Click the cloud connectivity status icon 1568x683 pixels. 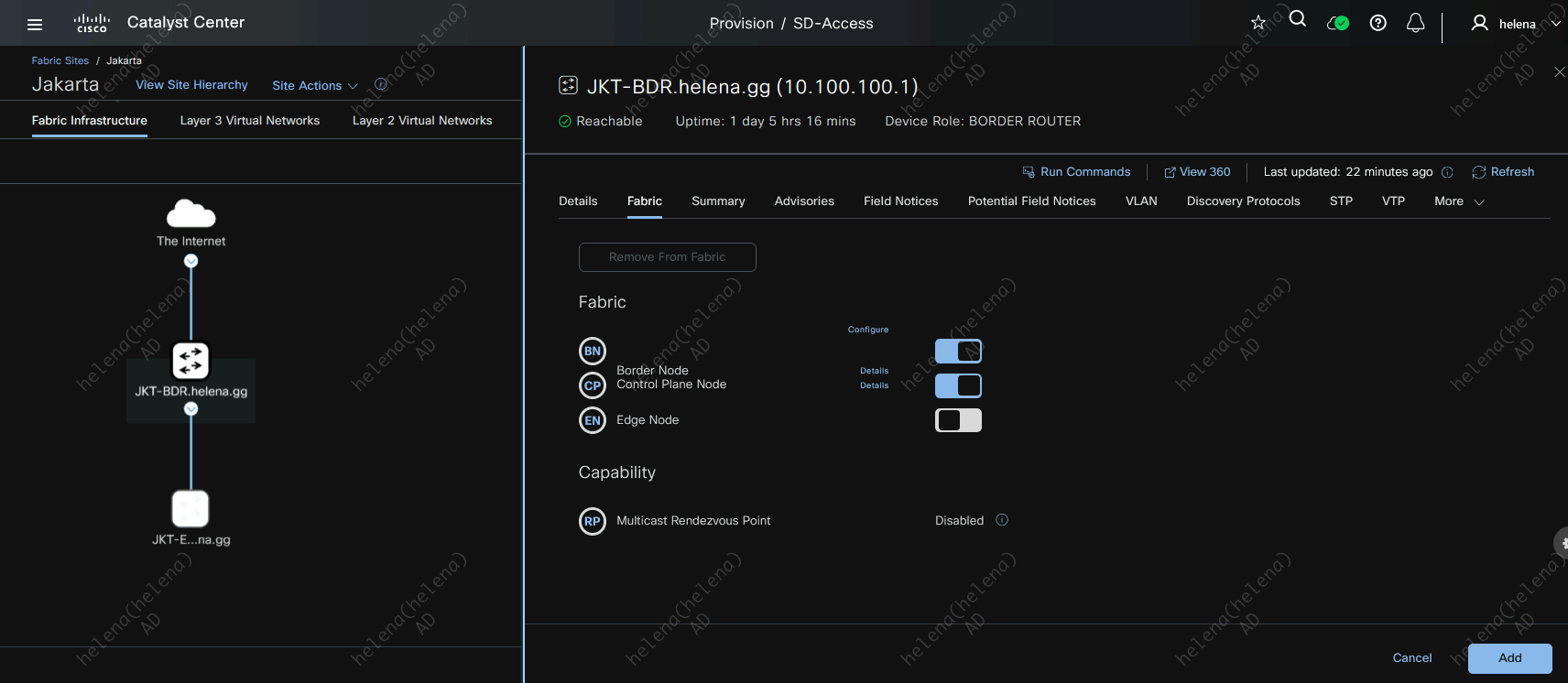(1337, 23)
